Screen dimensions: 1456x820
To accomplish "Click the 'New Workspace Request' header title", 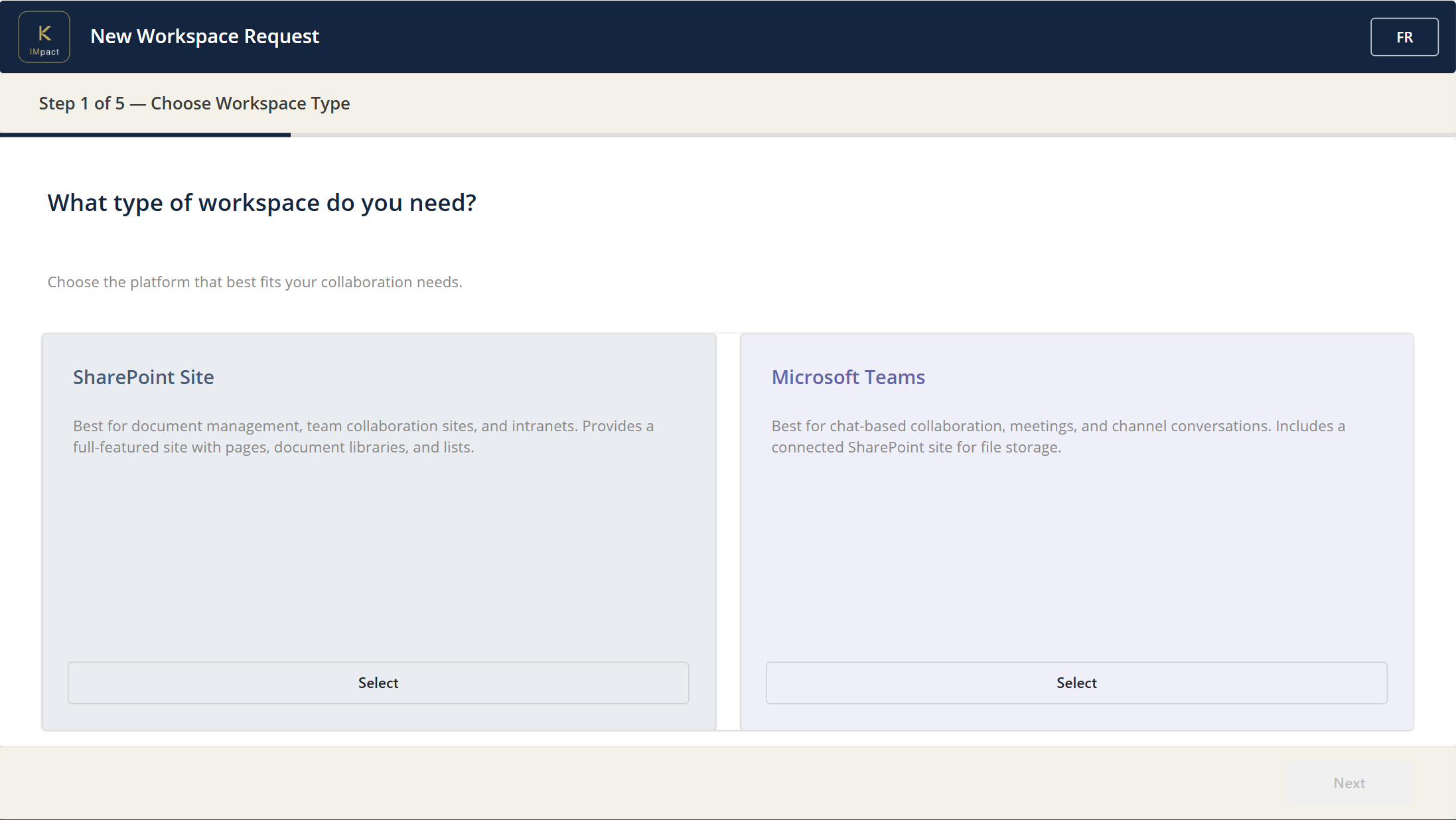I will coord(204,36).
